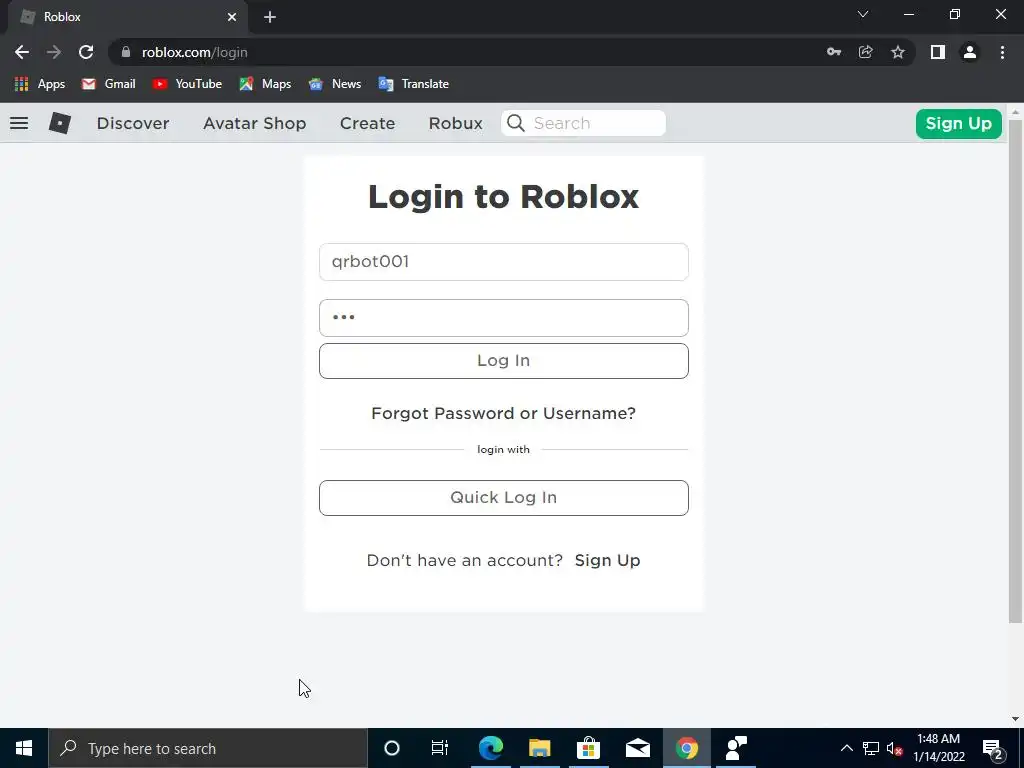Click Sign Up link below form

[x=607, y=560]
